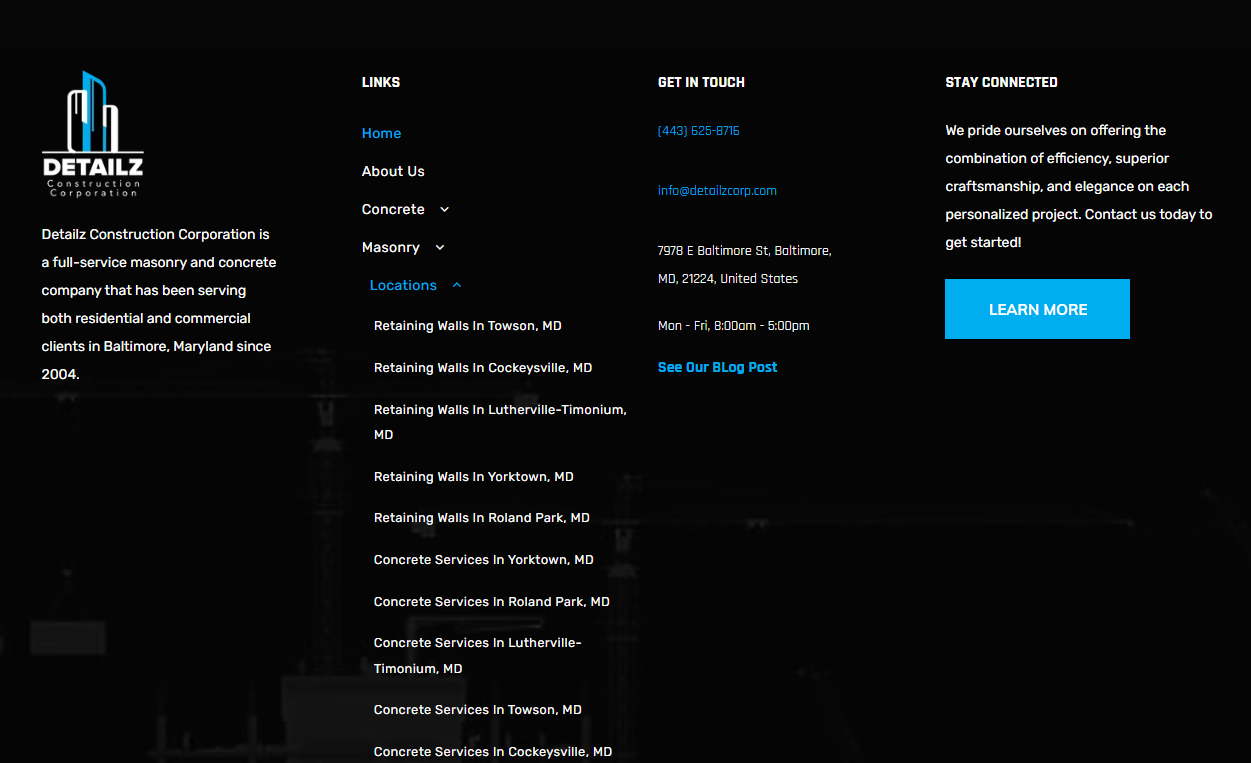Viewport: 1251px width, 763px height.
Task: Open Retaining Walls In Roland Park, MD
Action: point(481,518)
